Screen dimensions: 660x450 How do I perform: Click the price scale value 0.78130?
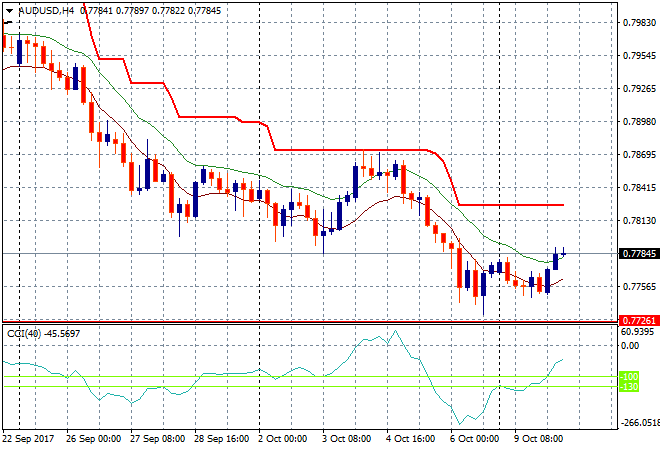pyautogui.click(x=639, y=221)
